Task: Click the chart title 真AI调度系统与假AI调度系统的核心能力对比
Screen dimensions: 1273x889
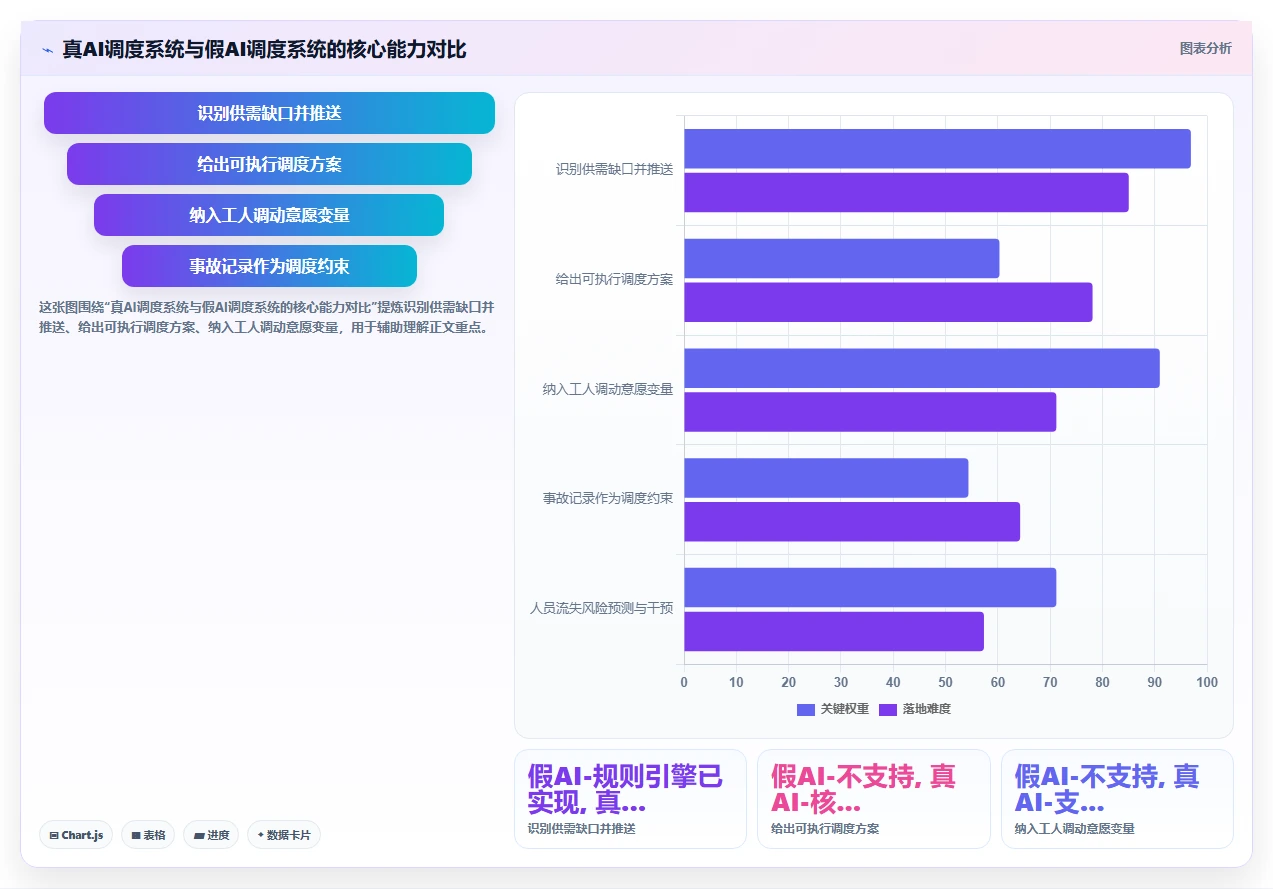Action: point(264,49)
